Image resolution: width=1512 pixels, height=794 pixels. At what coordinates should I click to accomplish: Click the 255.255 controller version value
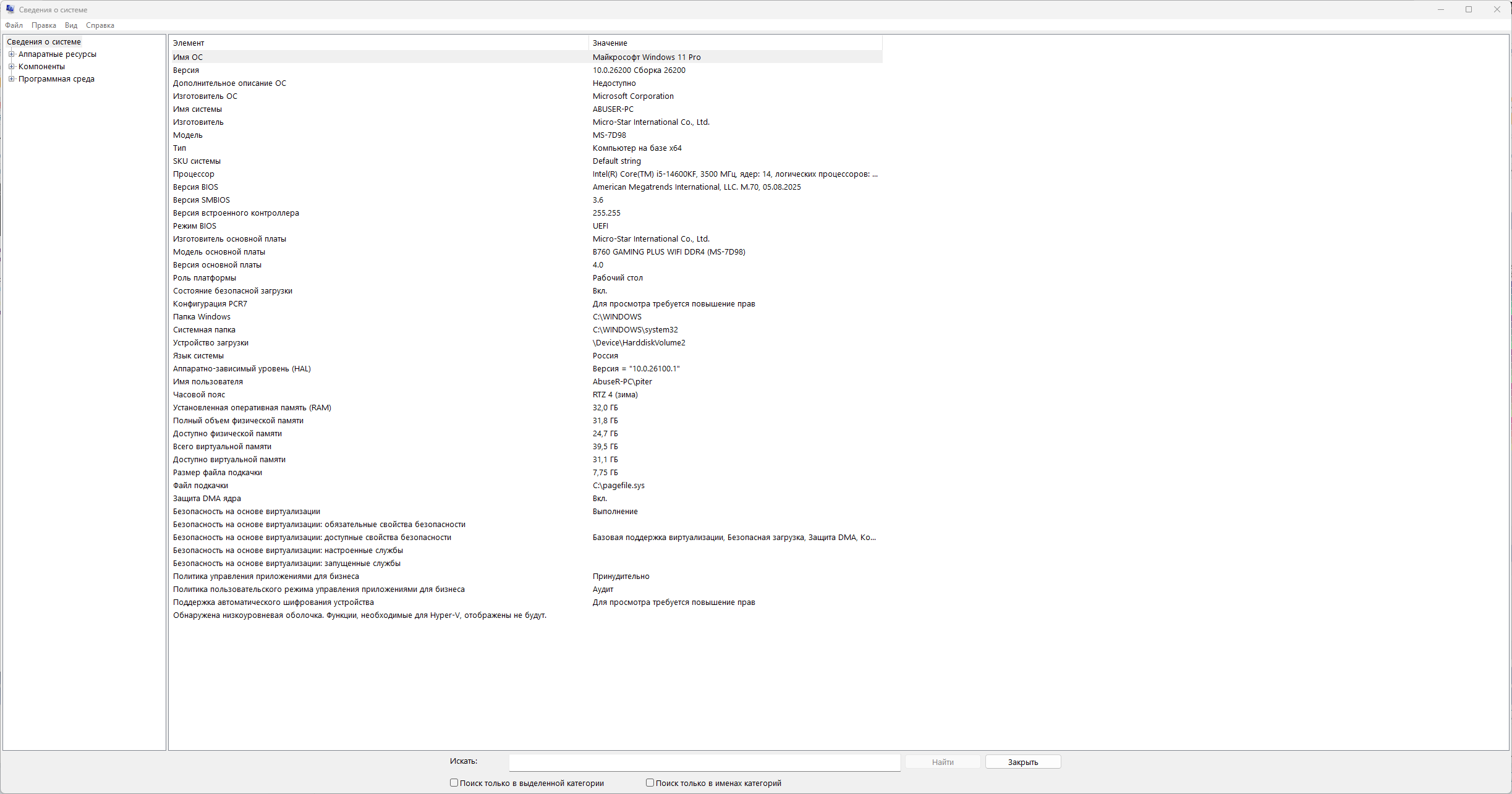[606, 213]
